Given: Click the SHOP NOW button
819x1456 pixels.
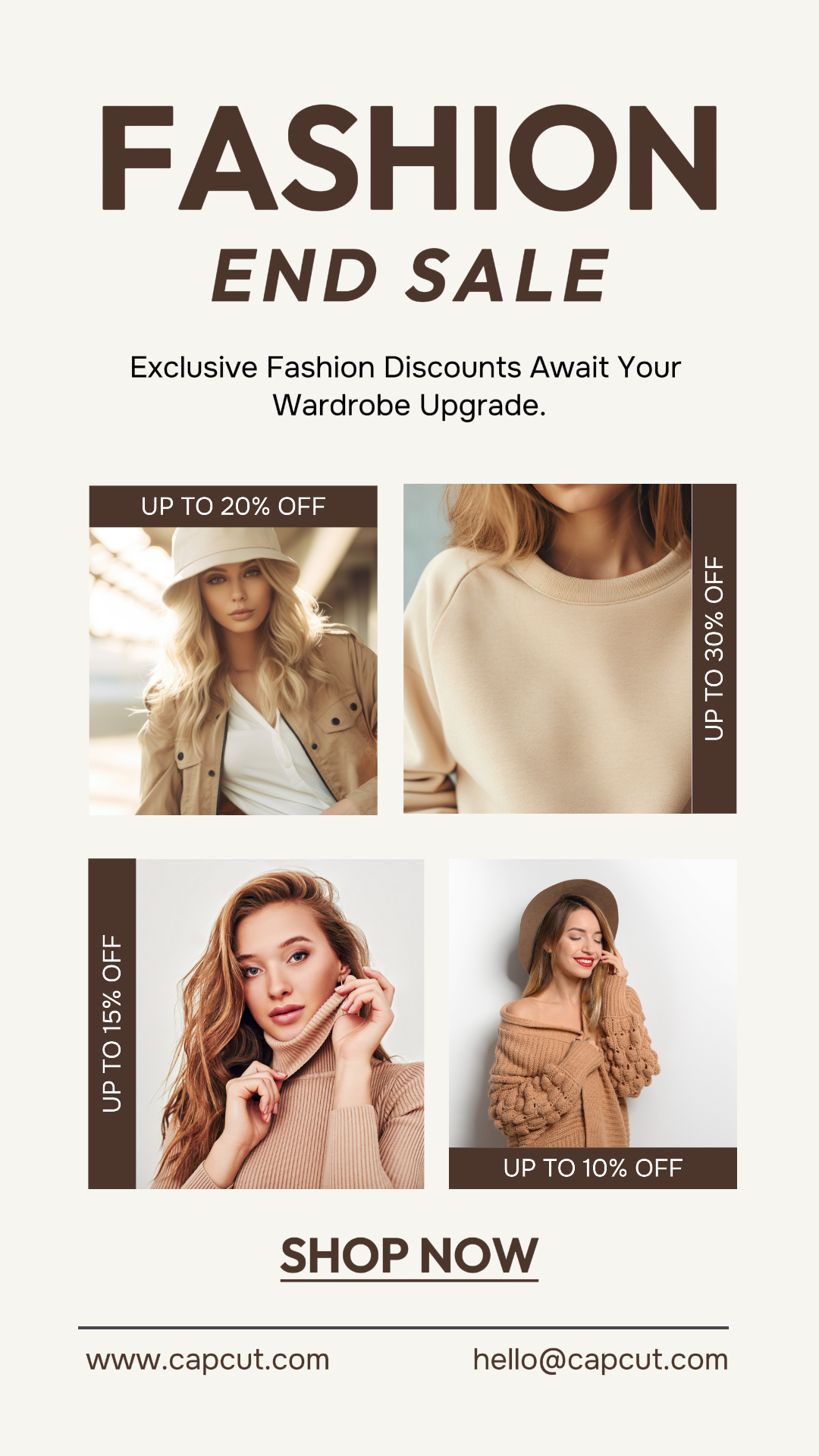Looking at the screenshot, I should pyautogui.click(x=409, y=1255).
